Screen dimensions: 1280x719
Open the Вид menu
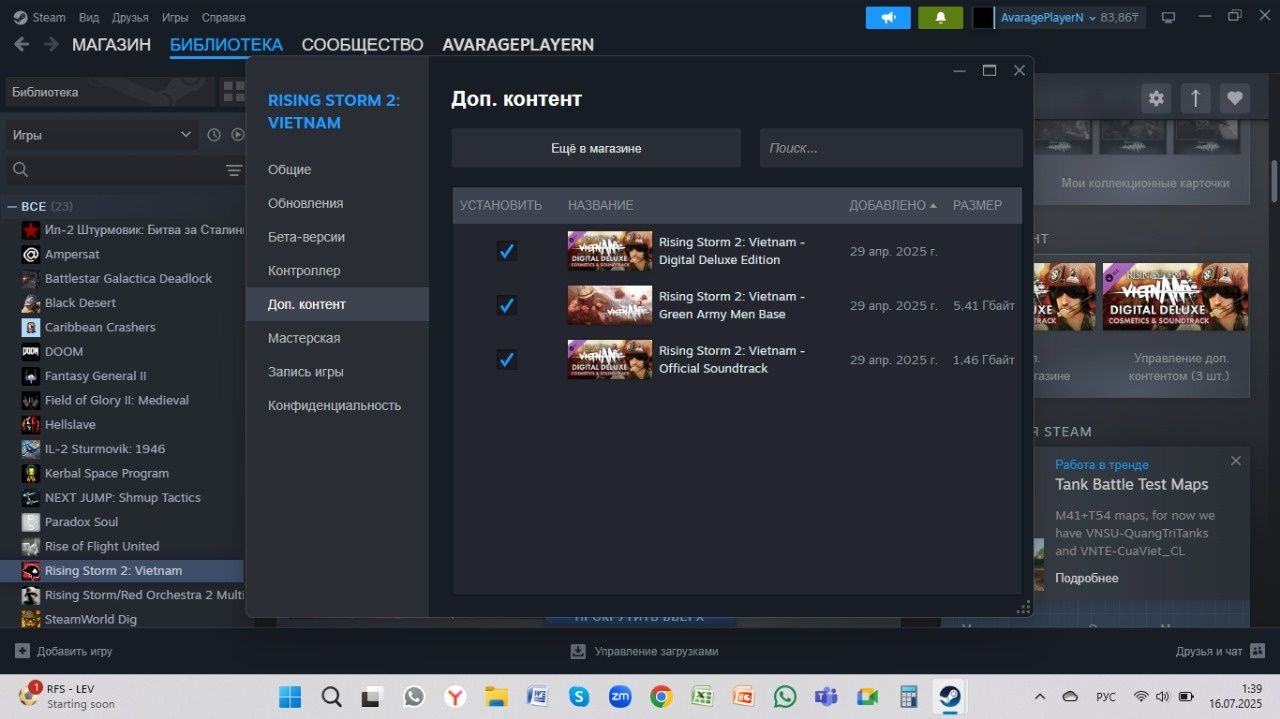(89, 17)
